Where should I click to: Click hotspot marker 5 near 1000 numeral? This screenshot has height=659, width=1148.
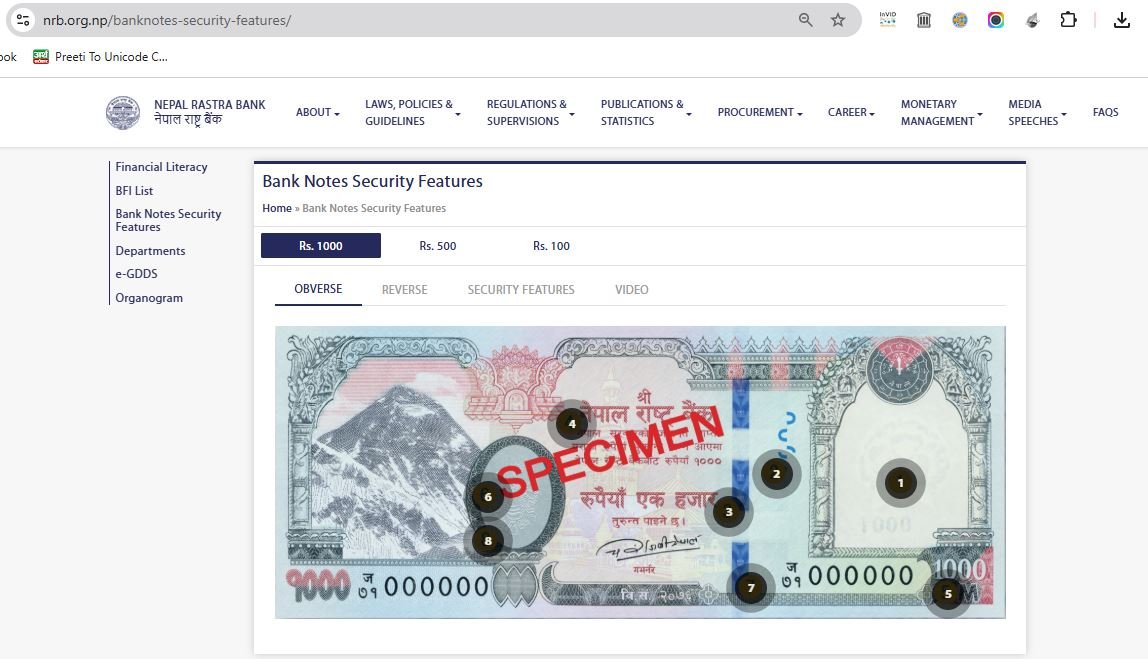point(947,594)
